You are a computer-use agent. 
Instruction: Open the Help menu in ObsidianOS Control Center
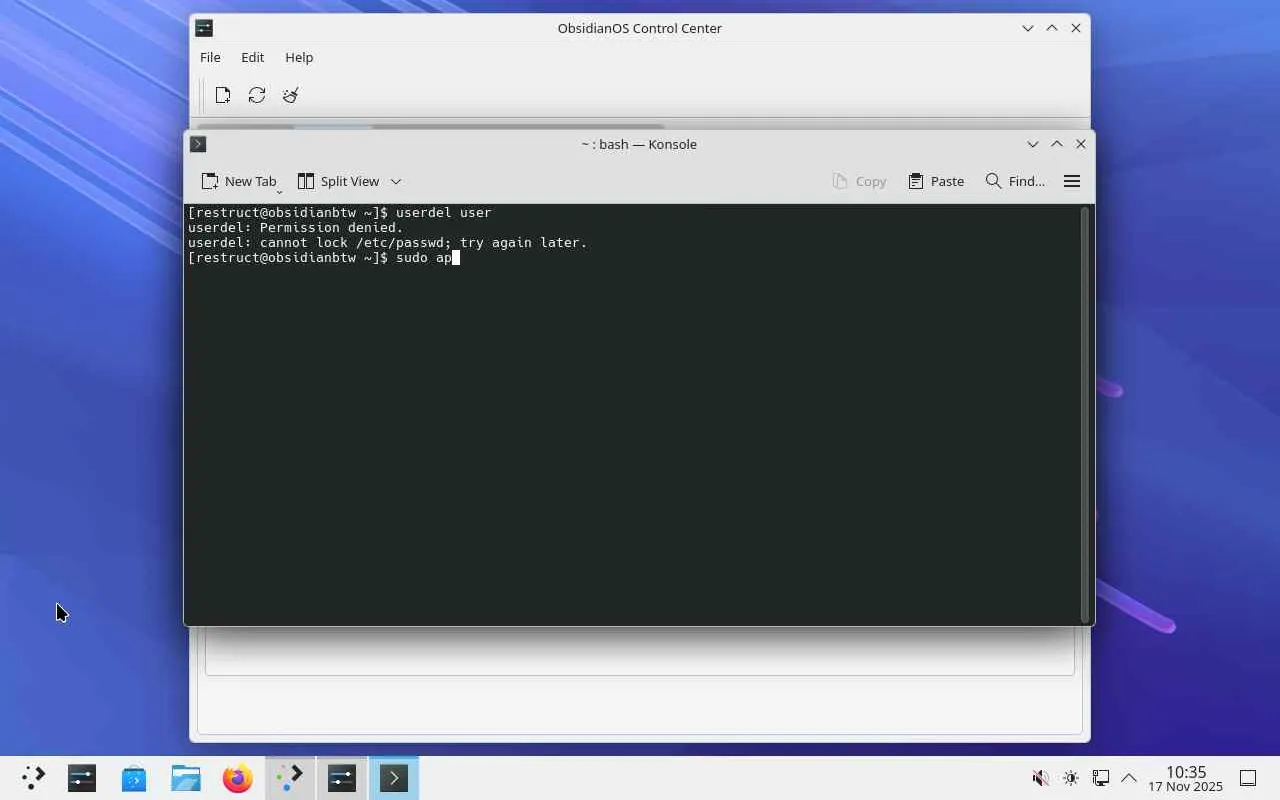click(299, 57)
